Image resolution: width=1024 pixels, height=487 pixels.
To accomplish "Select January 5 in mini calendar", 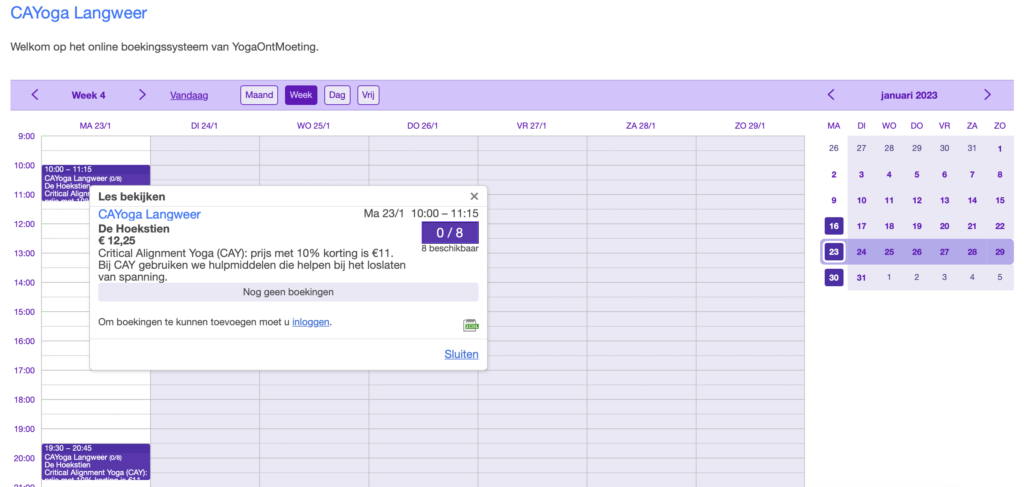I will (917, 175).
